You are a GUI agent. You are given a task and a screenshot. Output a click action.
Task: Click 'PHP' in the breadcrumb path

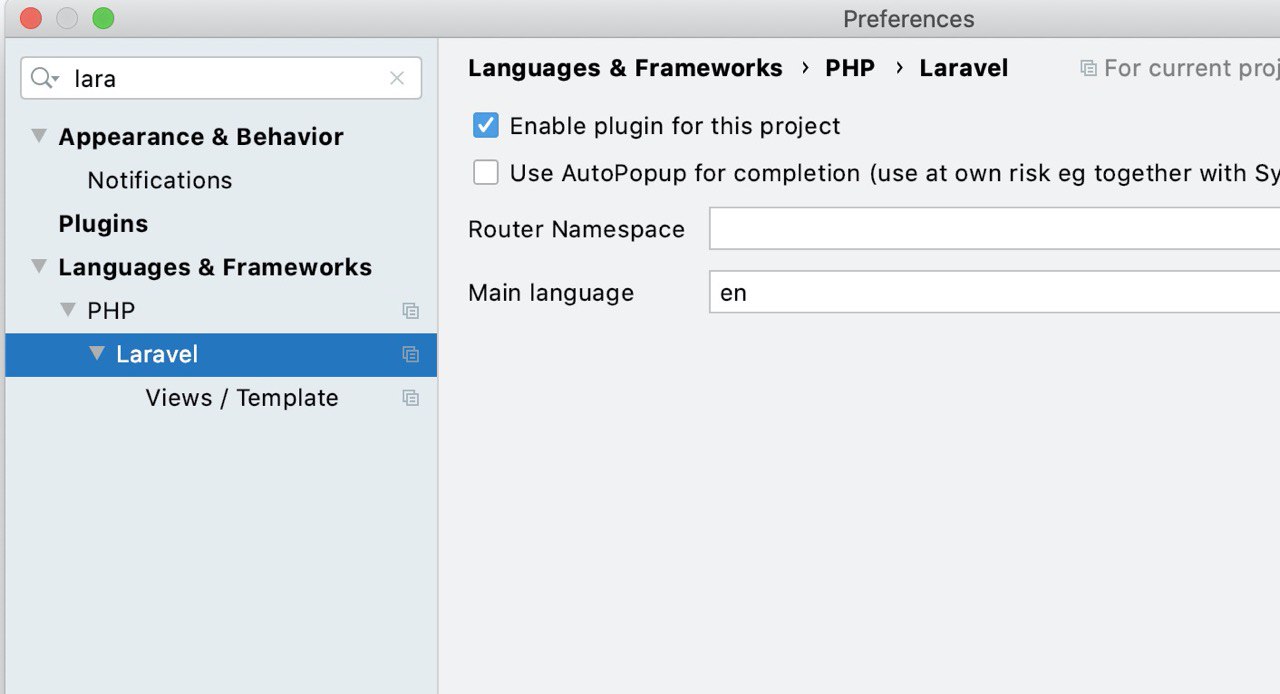(850, 68)
